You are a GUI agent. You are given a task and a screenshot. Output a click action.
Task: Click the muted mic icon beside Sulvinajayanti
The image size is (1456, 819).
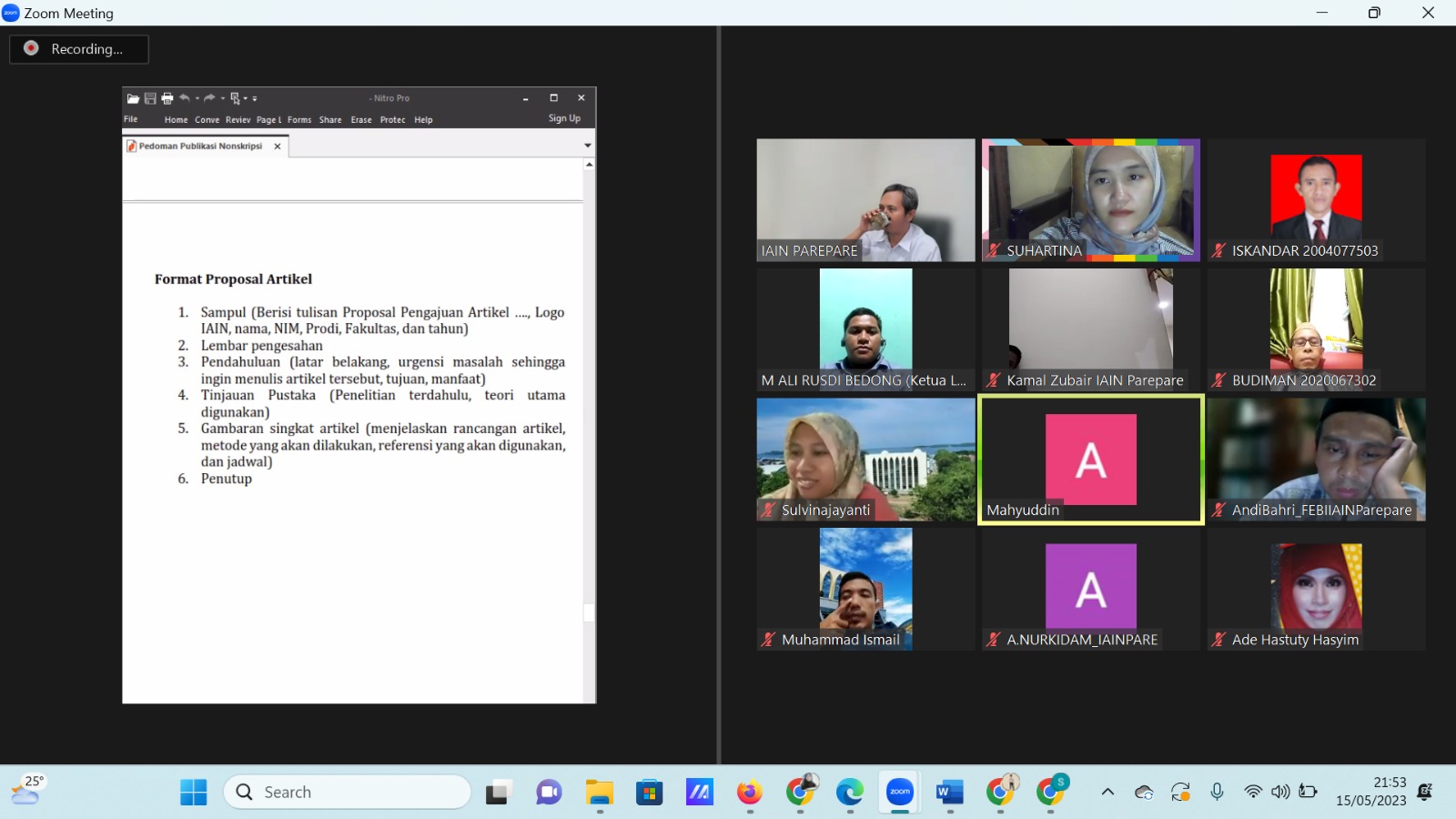coord(769,511)
